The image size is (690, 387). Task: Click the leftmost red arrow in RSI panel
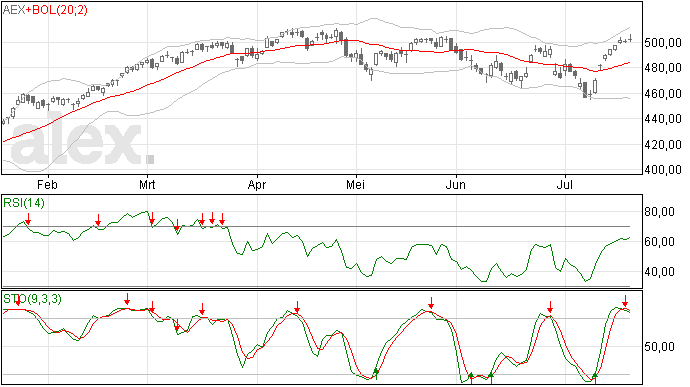click(28, 219)
